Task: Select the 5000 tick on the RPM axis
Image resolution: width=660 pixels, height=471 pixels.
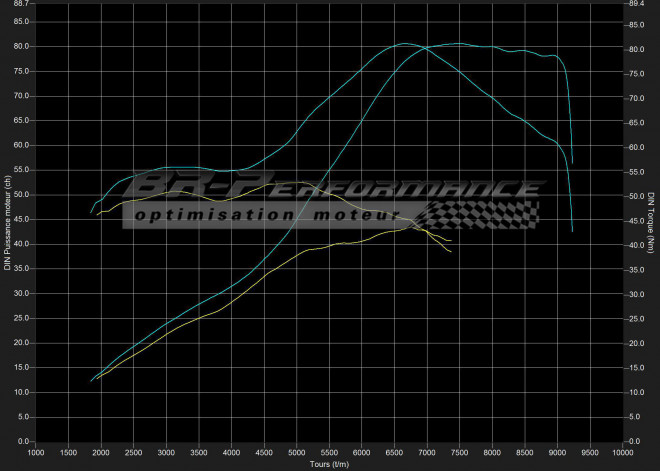Action: pos(297,452)
